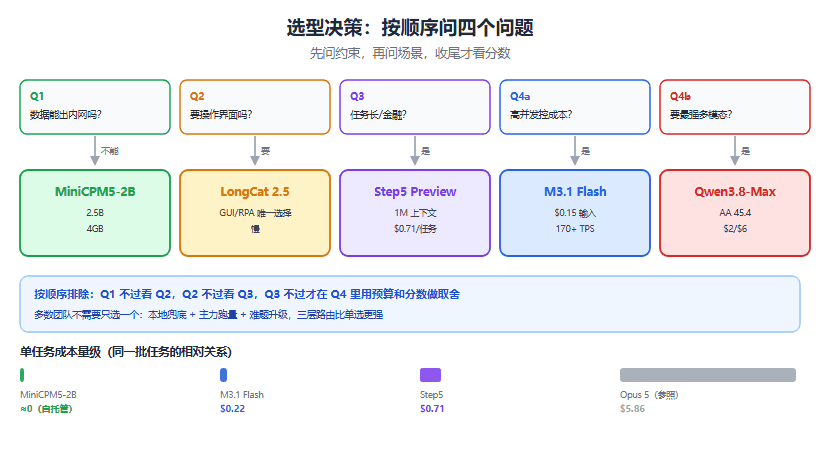Viewport: 820px width, 470px height.
Task: Click the blue M3.1 Flash cost bar
Action: [x=223, y=375]
